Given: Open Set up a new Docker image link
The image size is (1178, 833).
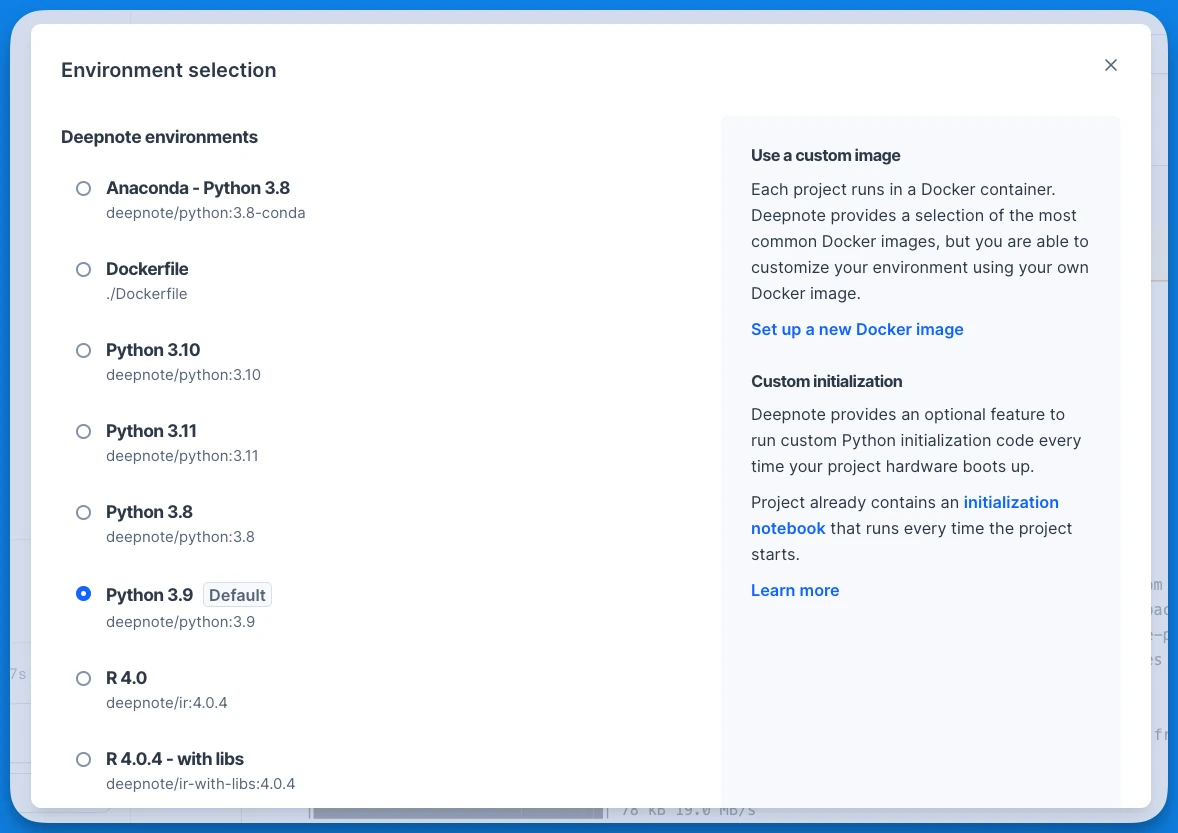Looking at the screenshot, I should pyautogui.click(x=857, y=330).
